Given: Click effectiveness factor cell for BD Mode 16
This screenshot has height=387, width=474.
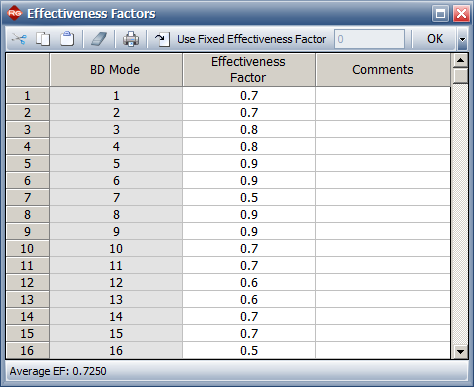Looking at the screenshot, I should tap(249, 350).
